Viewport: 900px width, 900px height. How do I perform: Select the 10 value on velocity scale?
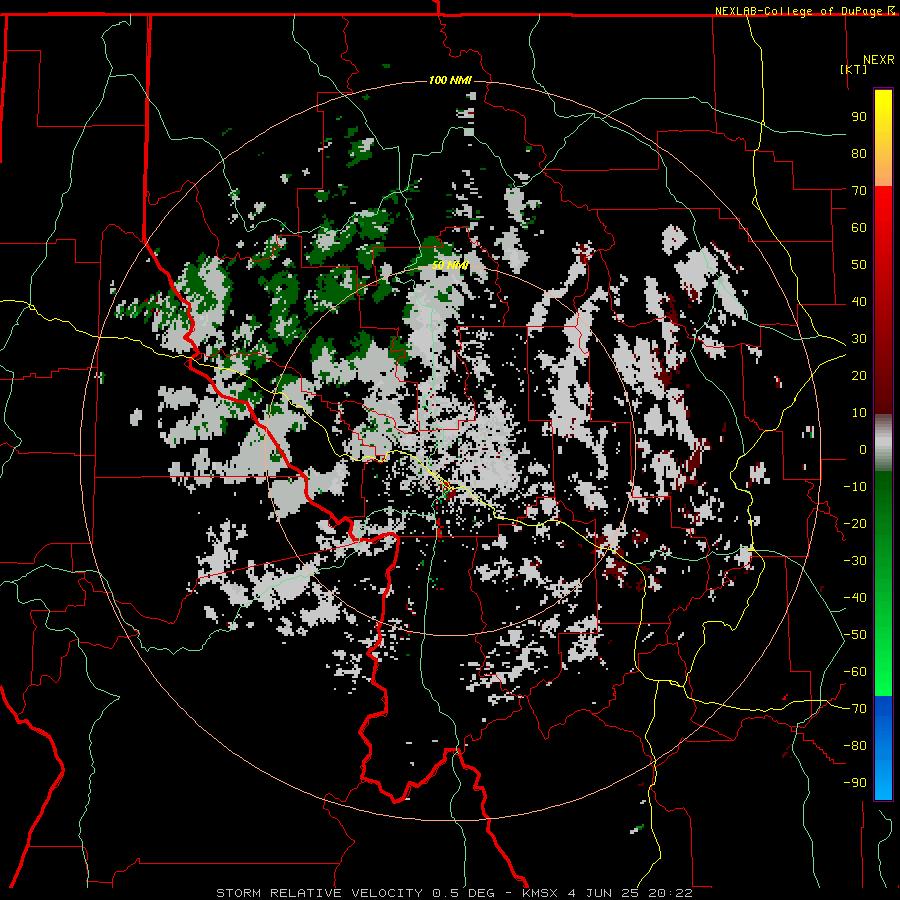pyautogui.click(x=859, y=413)
